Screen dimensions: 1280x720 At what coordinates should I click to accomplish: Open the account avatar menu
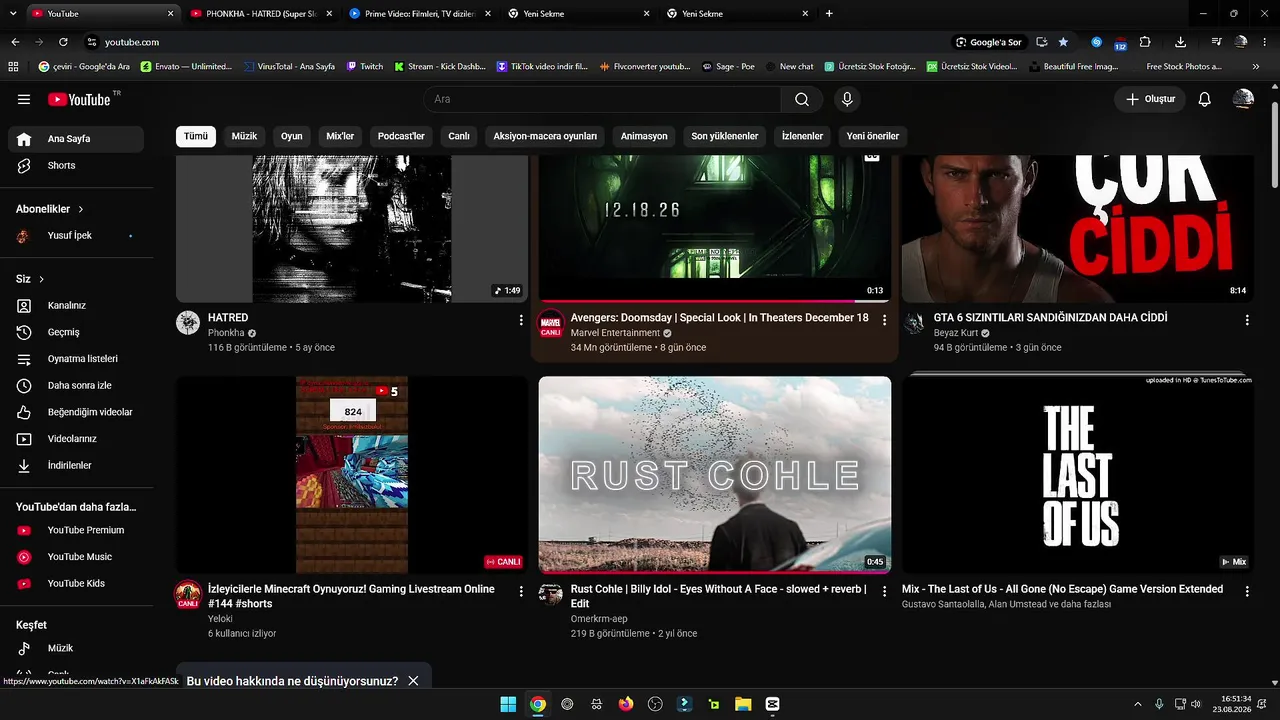point(1243,99)
